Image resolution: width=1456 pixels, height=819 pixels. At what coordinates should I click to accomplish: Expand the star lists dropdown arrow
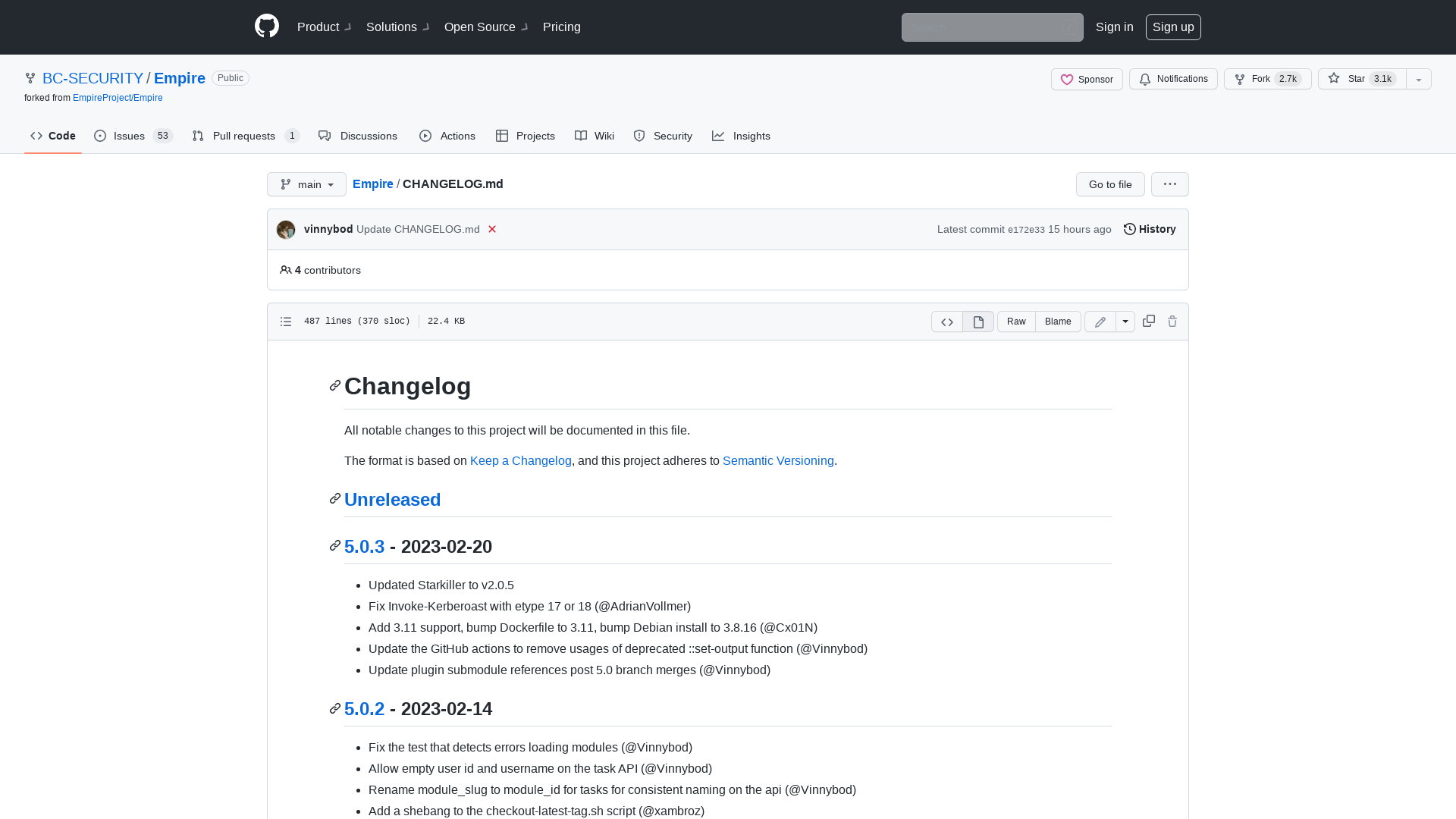1419,79
